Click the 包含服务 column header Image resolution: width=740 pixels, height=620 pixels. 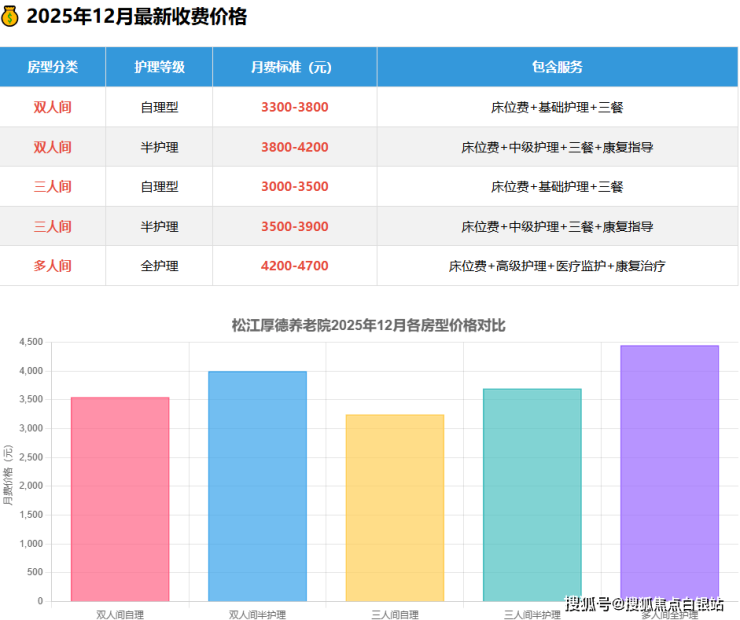(x=557, y=67)
